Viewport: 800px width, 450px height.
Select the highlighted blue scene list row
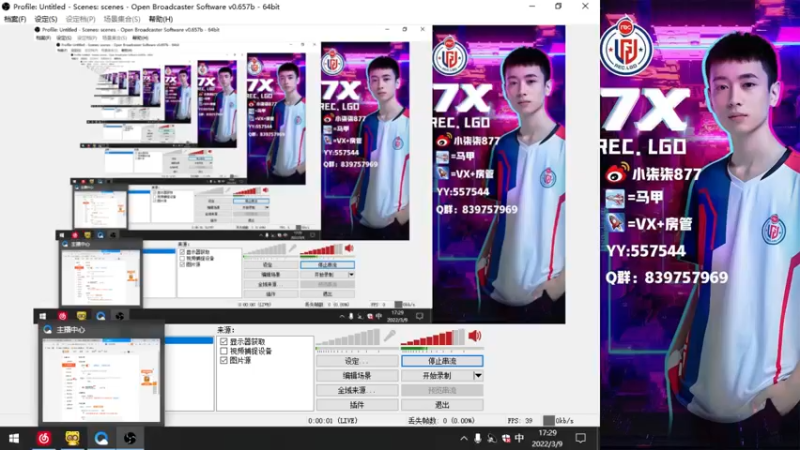tap(189, 340)
